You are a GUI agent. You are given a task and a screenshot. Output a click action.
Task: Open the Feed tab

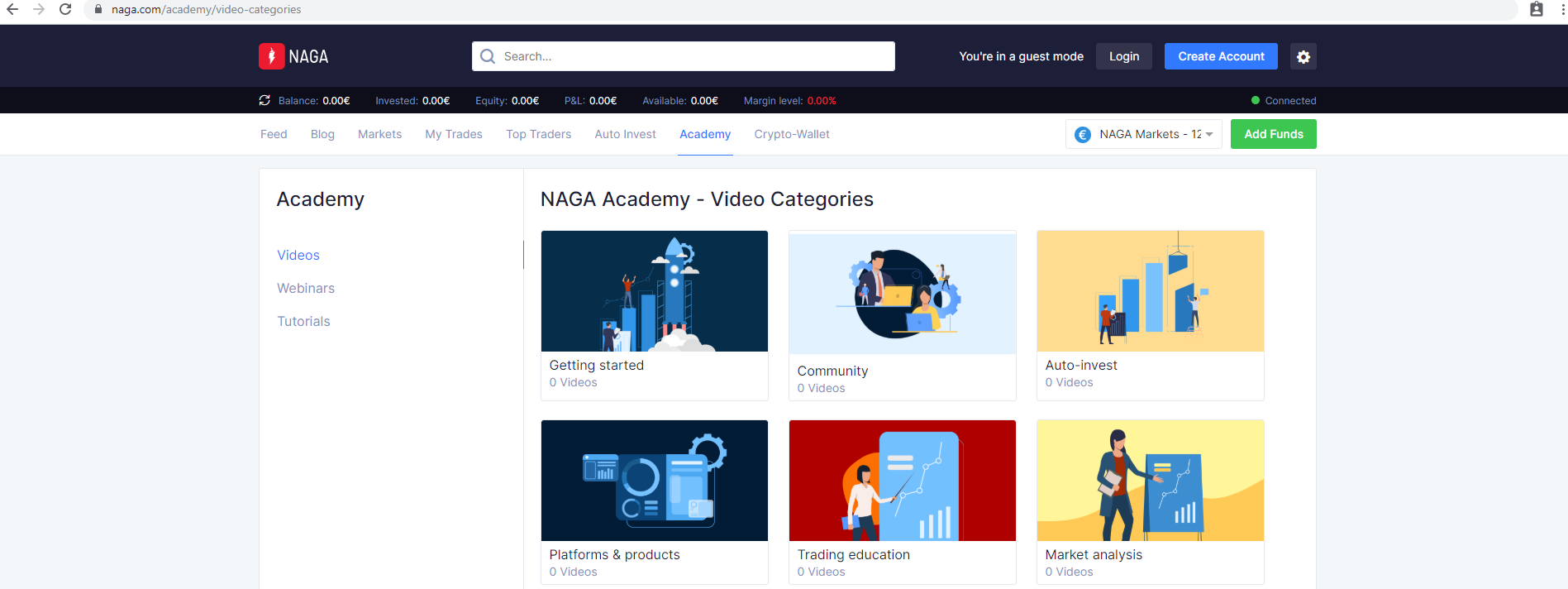(274, 134)
